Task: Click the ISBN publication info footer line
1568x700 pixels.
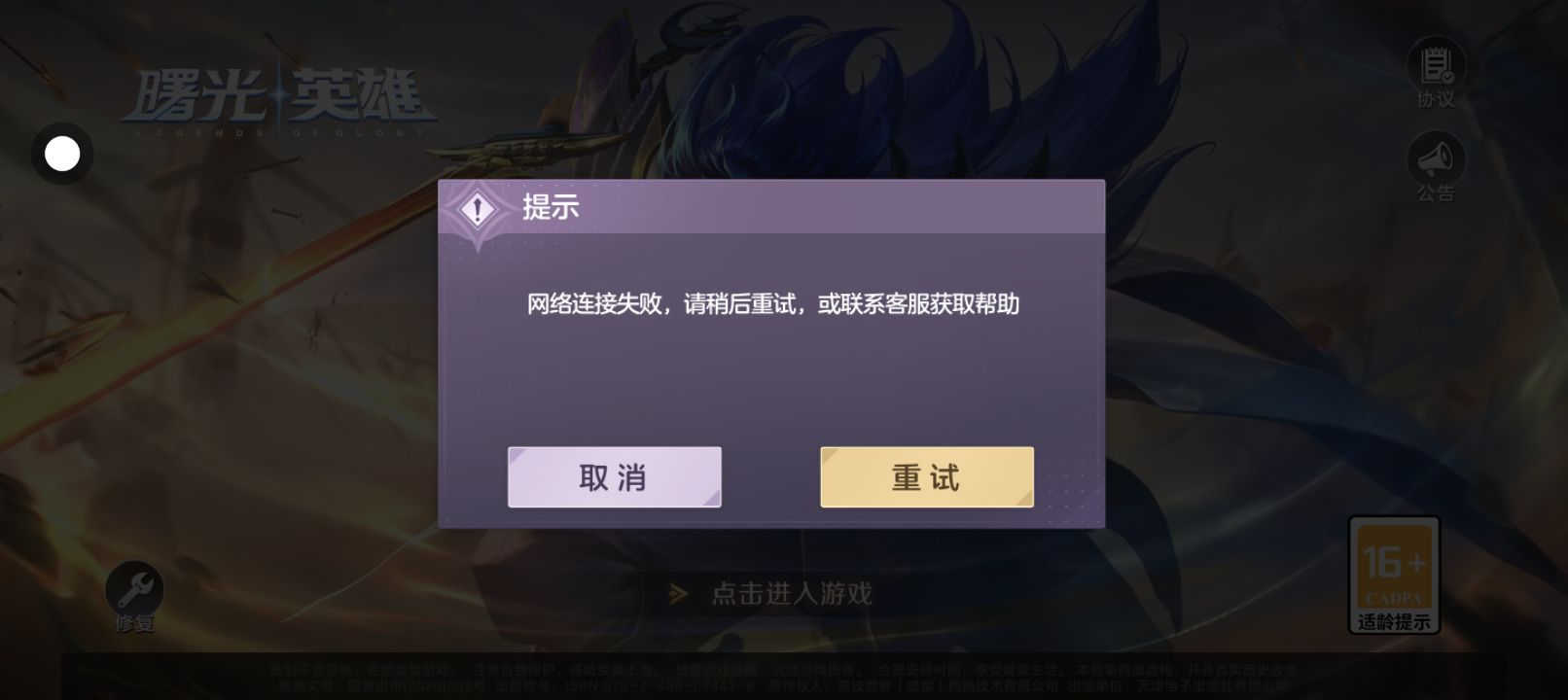Action: click(783, 684)
